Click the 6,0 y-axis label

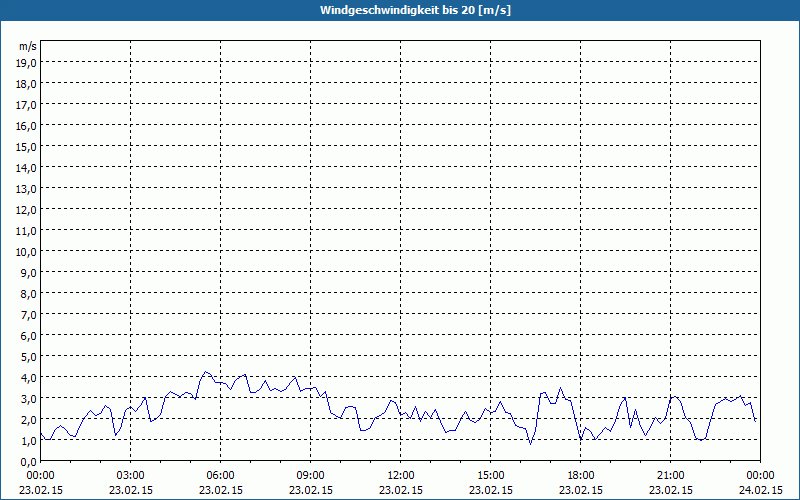click(x=30, y=336)
